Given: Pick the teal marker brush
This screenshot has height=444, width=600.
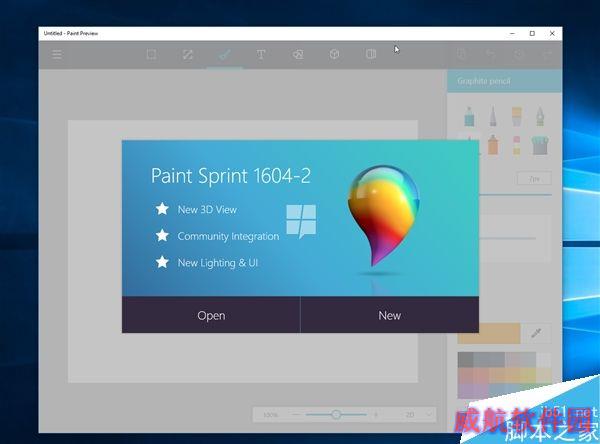Looking at the screenshot, I should coord(469,116).
